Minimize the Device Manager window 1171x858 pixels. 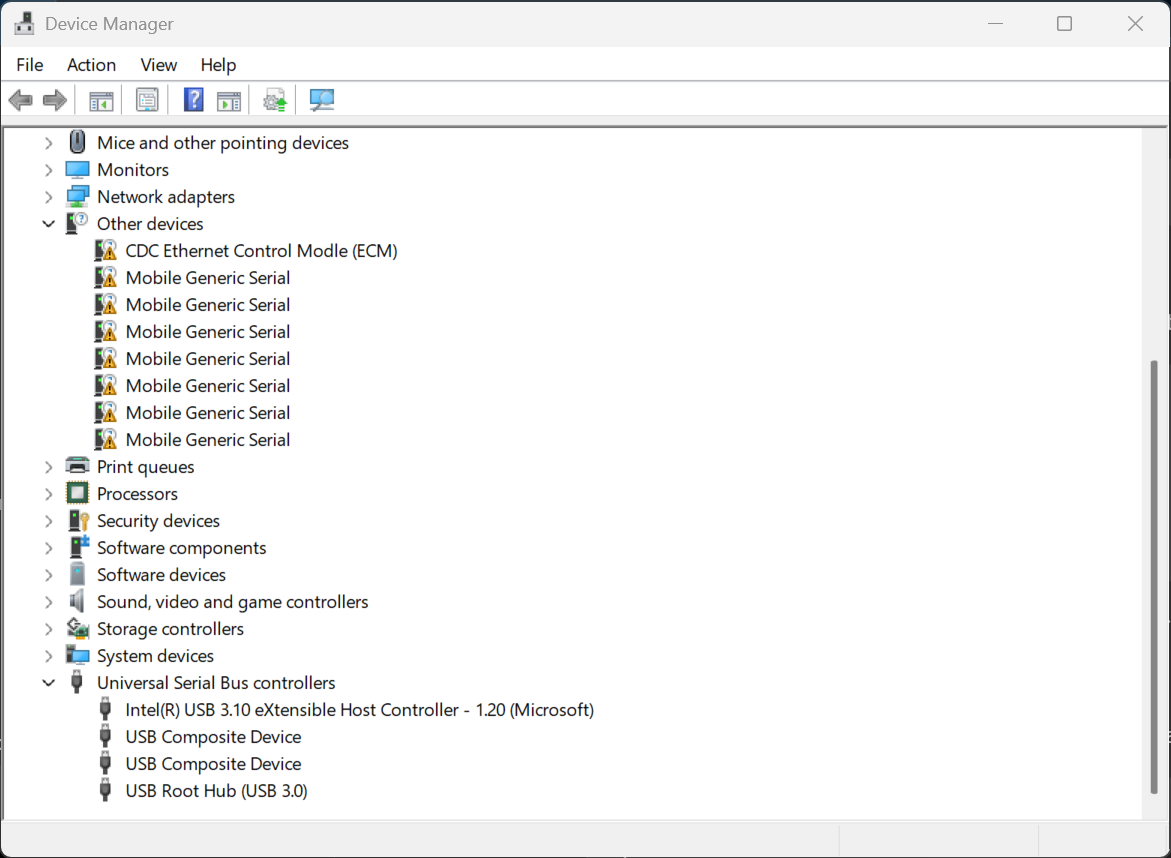[x=995, y=24]
